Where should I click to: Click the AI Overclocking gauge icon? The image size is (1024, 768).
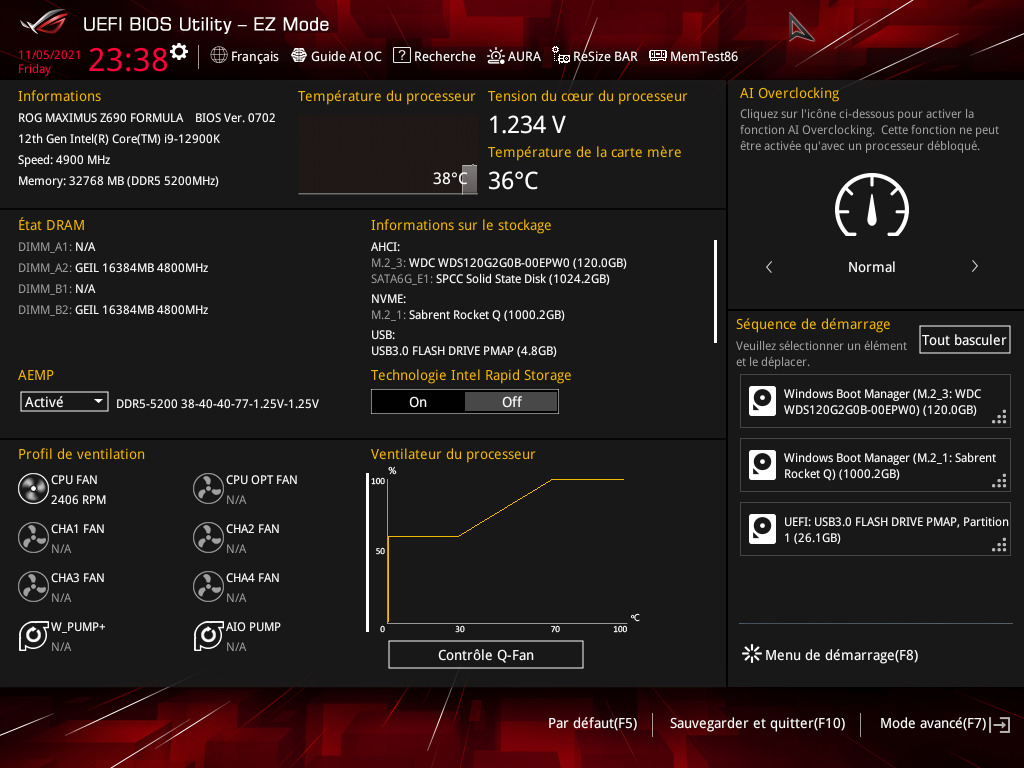click(871, 205)
